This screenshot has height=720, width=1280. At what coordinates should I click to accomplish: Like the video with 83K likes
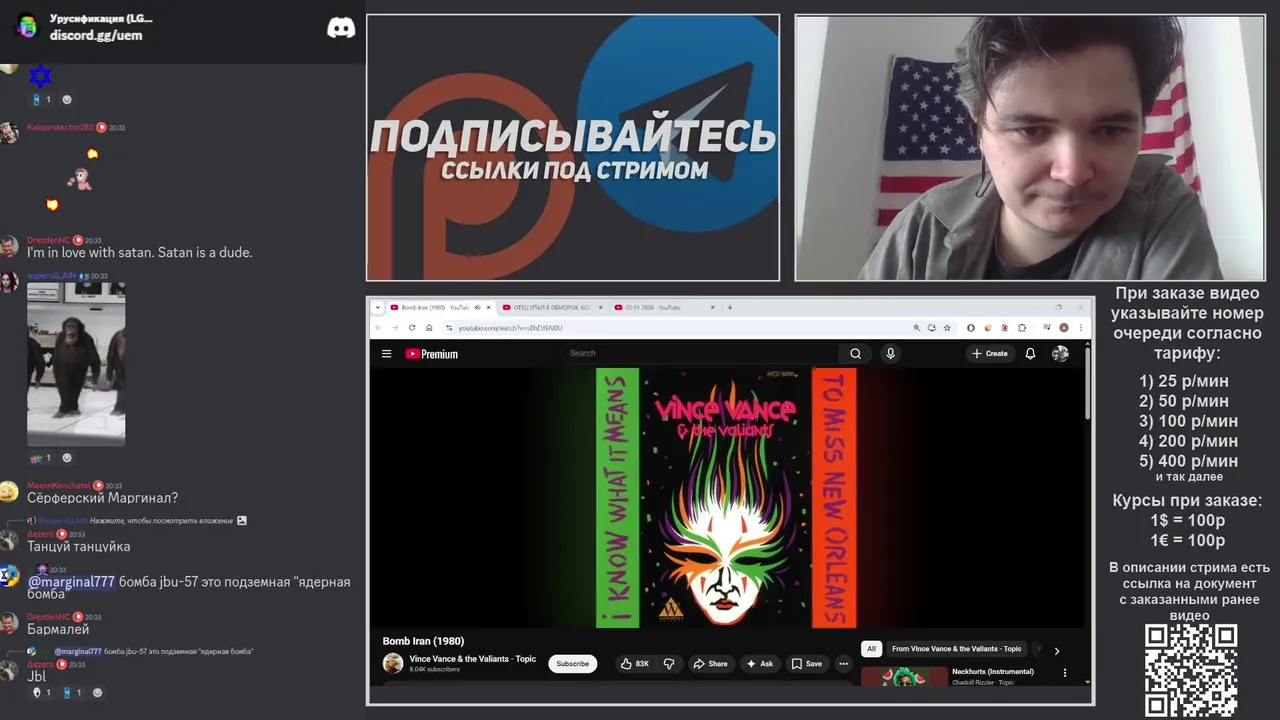click(634, 663)
